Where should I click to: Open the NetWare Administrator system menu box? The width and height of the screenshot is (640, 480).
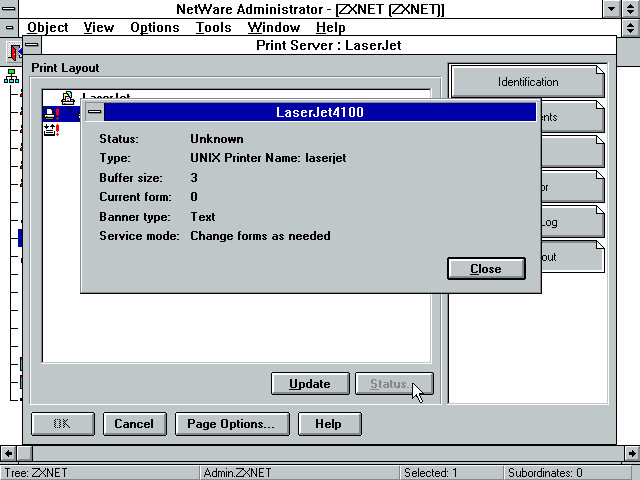(9, 9)
